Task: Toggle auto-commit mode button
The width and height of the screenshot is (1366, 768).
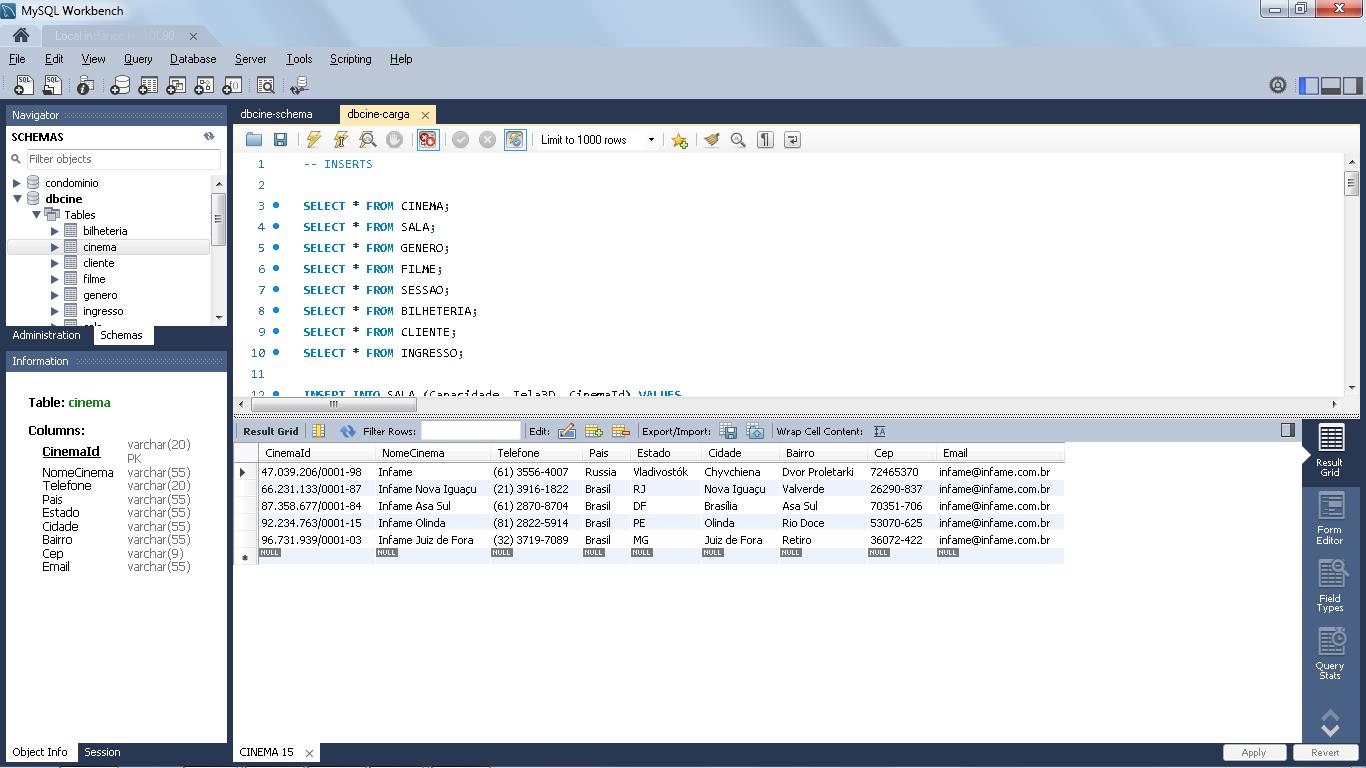Action: [x=515, y=140]
